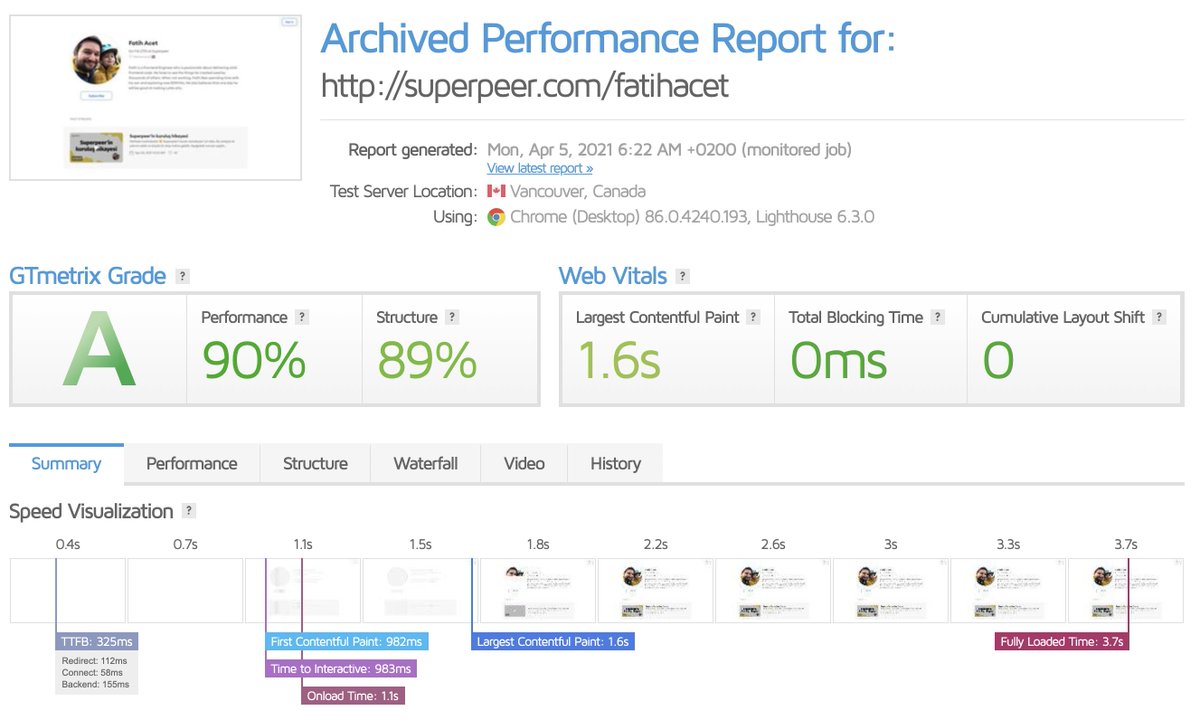Click the Web Vitals heading

tap(613, 276)
